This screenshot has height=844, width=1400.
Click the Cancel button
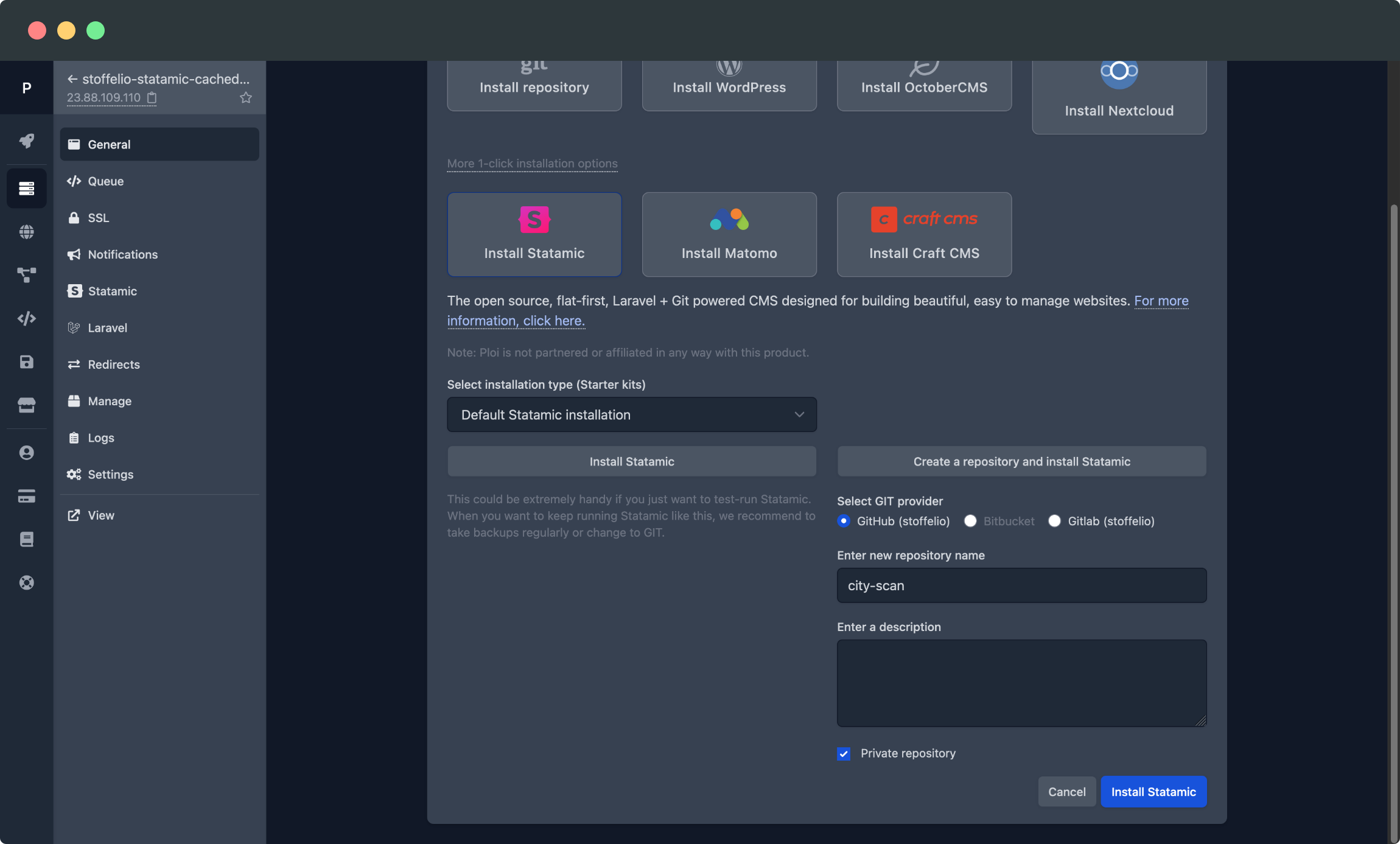tap(1067, 791)
